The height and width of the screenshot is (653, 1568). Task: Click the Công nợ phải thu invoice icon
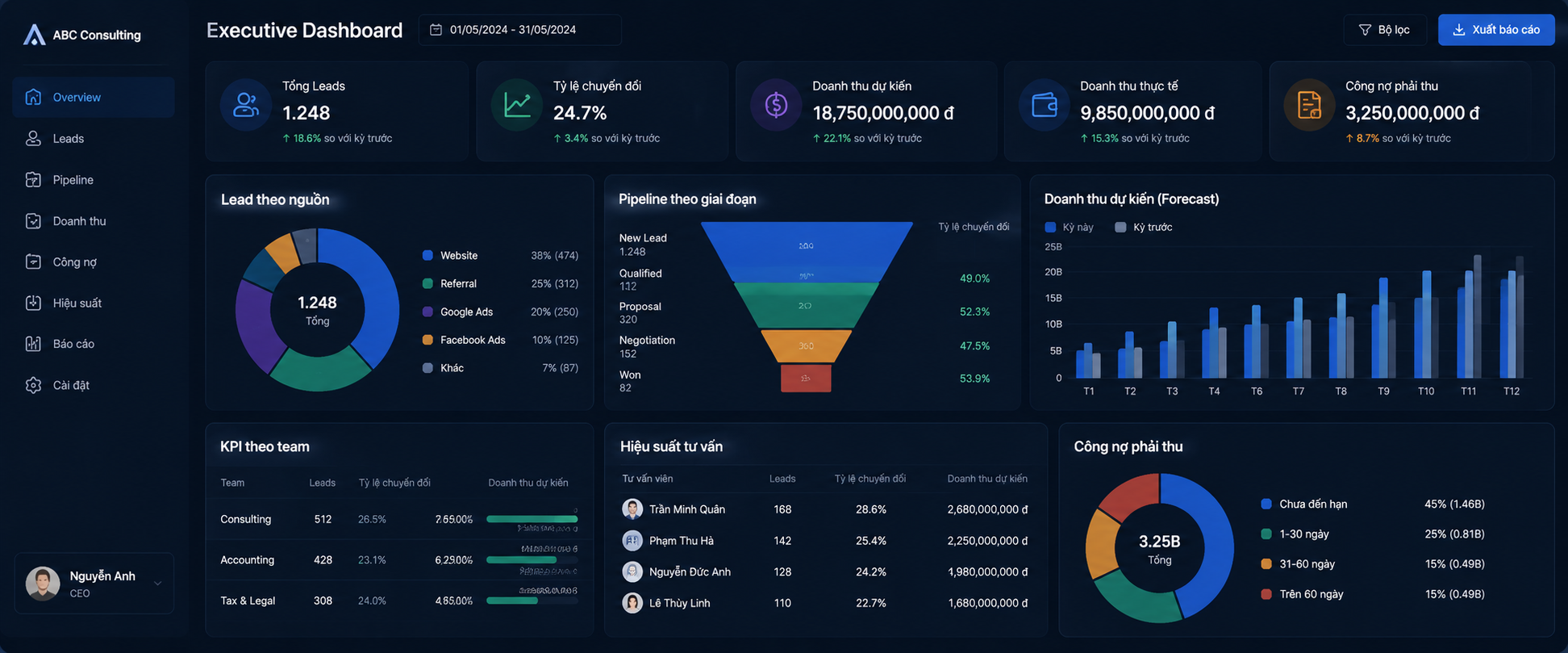pyautogui.click(x=1309, y=105)
